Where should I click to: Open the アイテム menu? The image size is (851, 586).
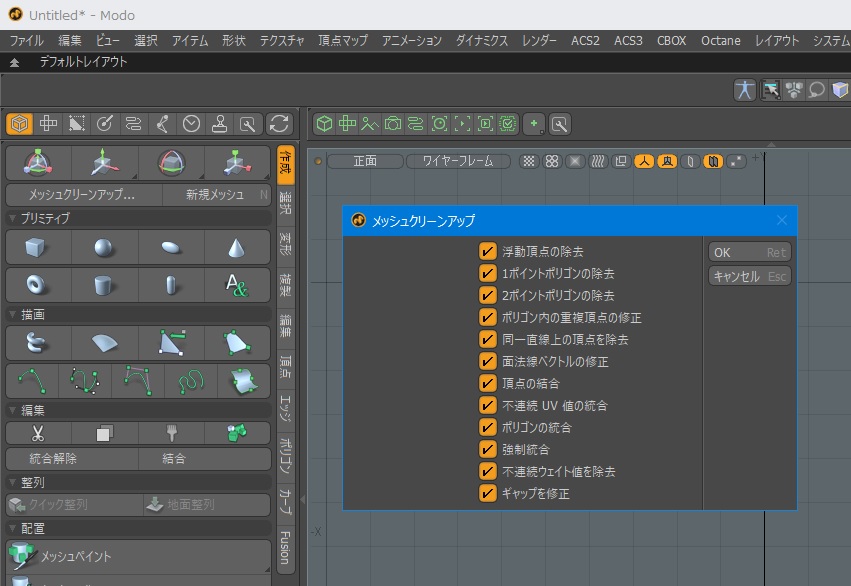(x=190, y=41)
